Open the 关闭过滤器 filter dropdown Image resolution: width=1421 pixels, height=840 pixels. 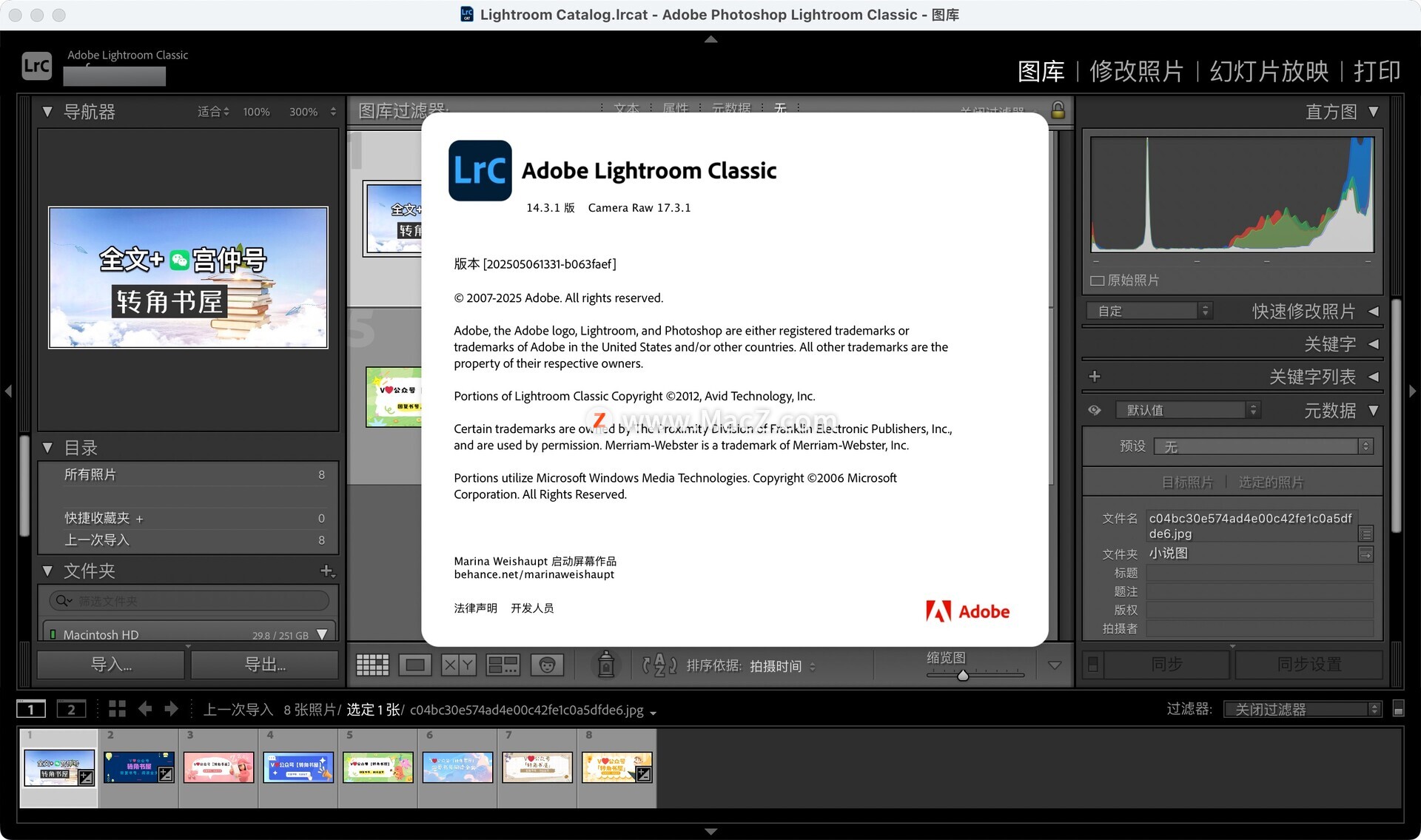1303,709
